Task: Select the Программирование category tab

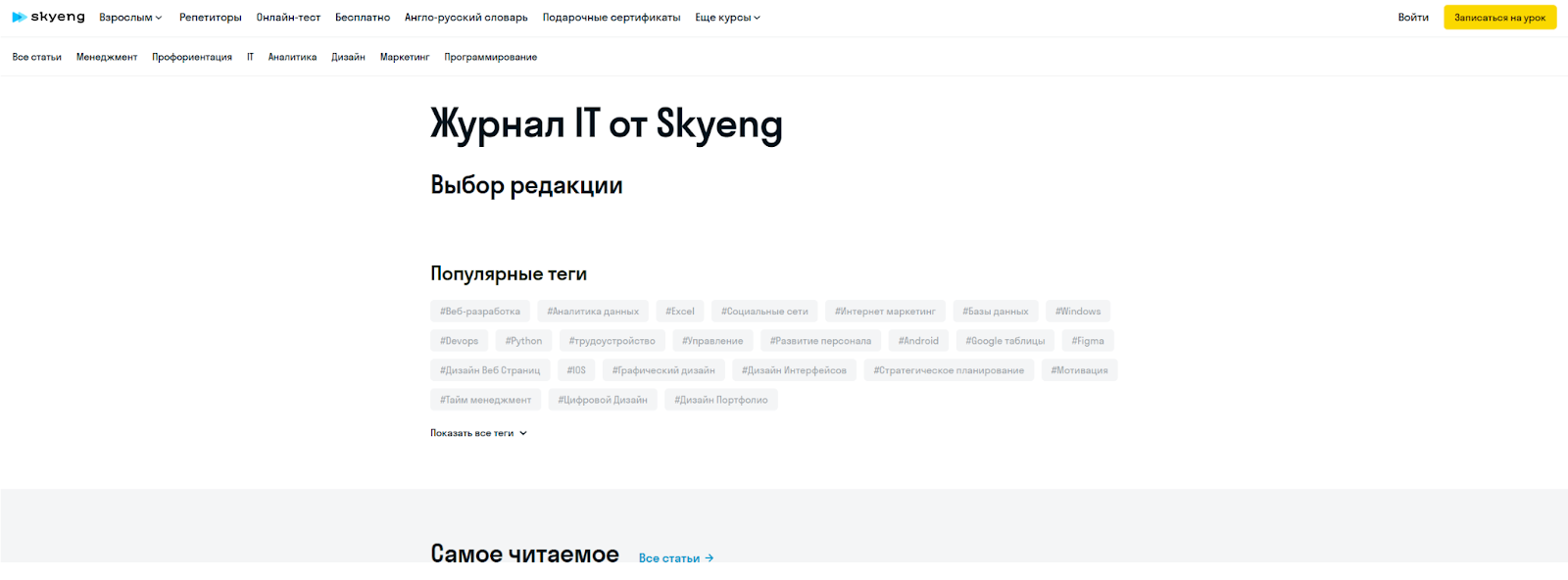Action: pos(490,57)
